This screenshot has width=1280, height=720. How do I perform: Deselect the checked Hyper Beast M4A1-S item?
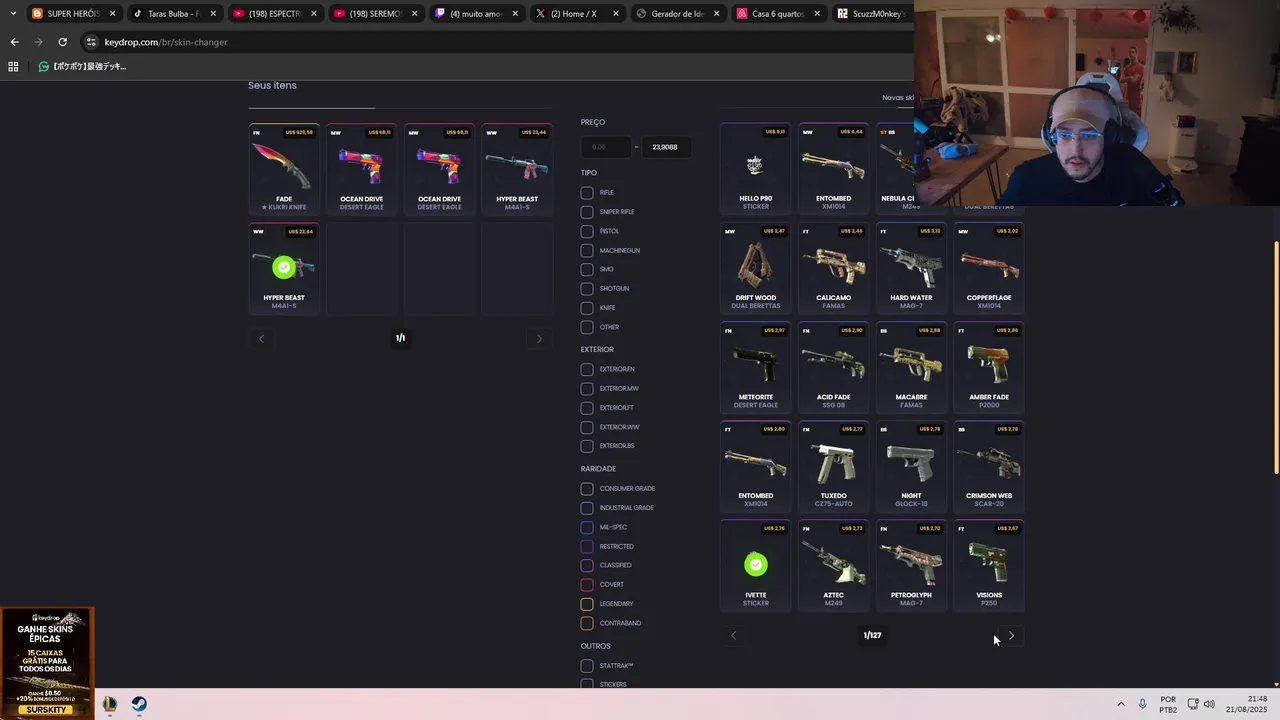284,268
